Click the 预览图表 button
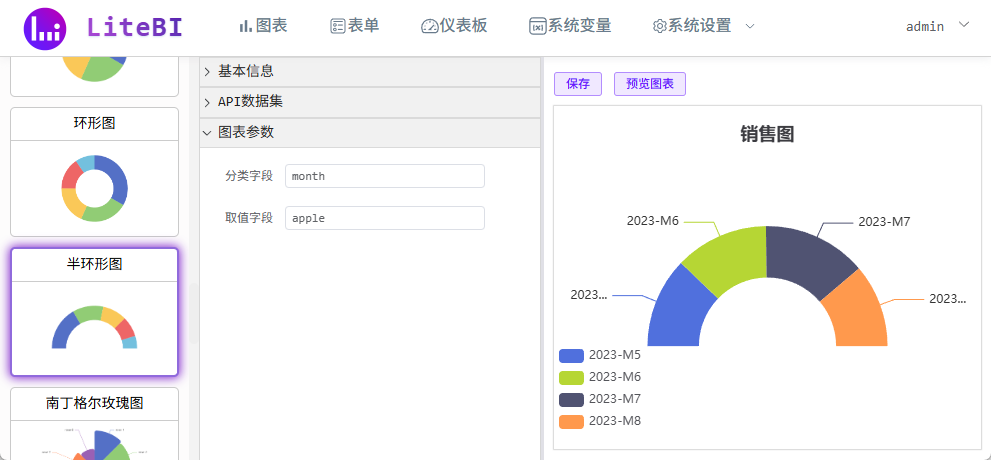 [649, 84]
